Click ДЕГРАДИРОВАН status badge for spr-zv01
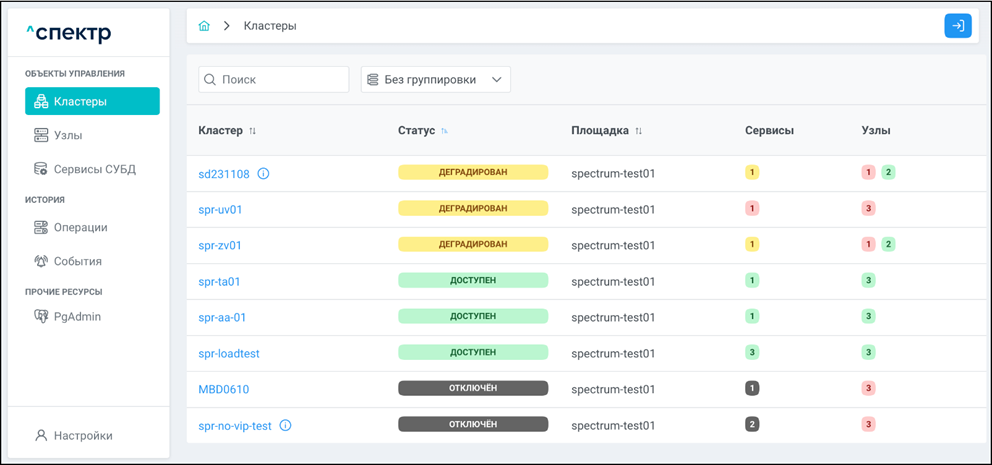Screen dimensions: 992x465 pos(473,245)
